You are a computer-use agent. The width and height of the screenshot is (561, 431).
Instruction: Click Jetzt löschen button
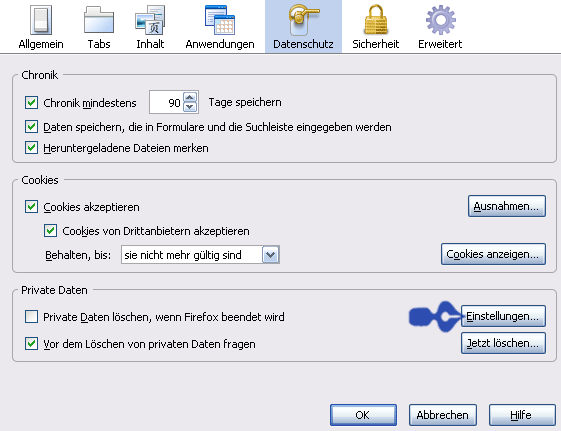coord(503,343)
